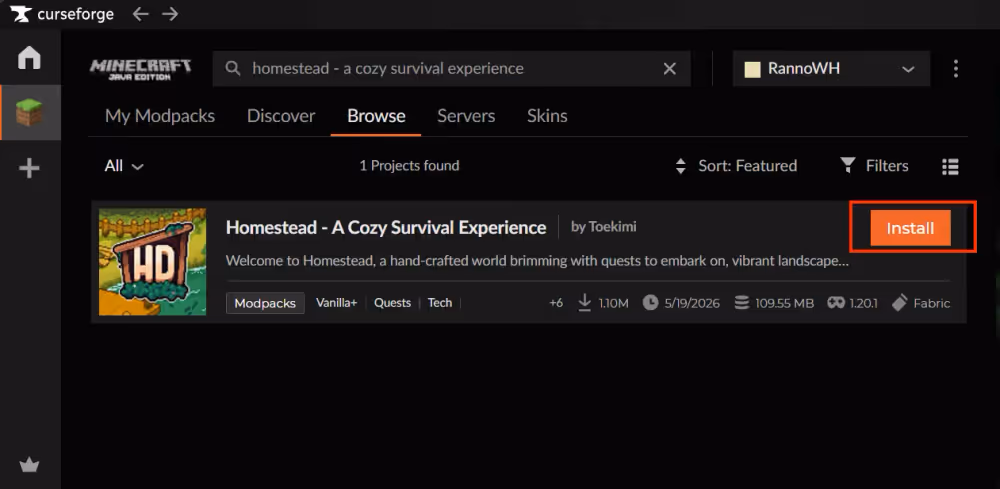Click the Fabric mod loader tag icon

899,303
